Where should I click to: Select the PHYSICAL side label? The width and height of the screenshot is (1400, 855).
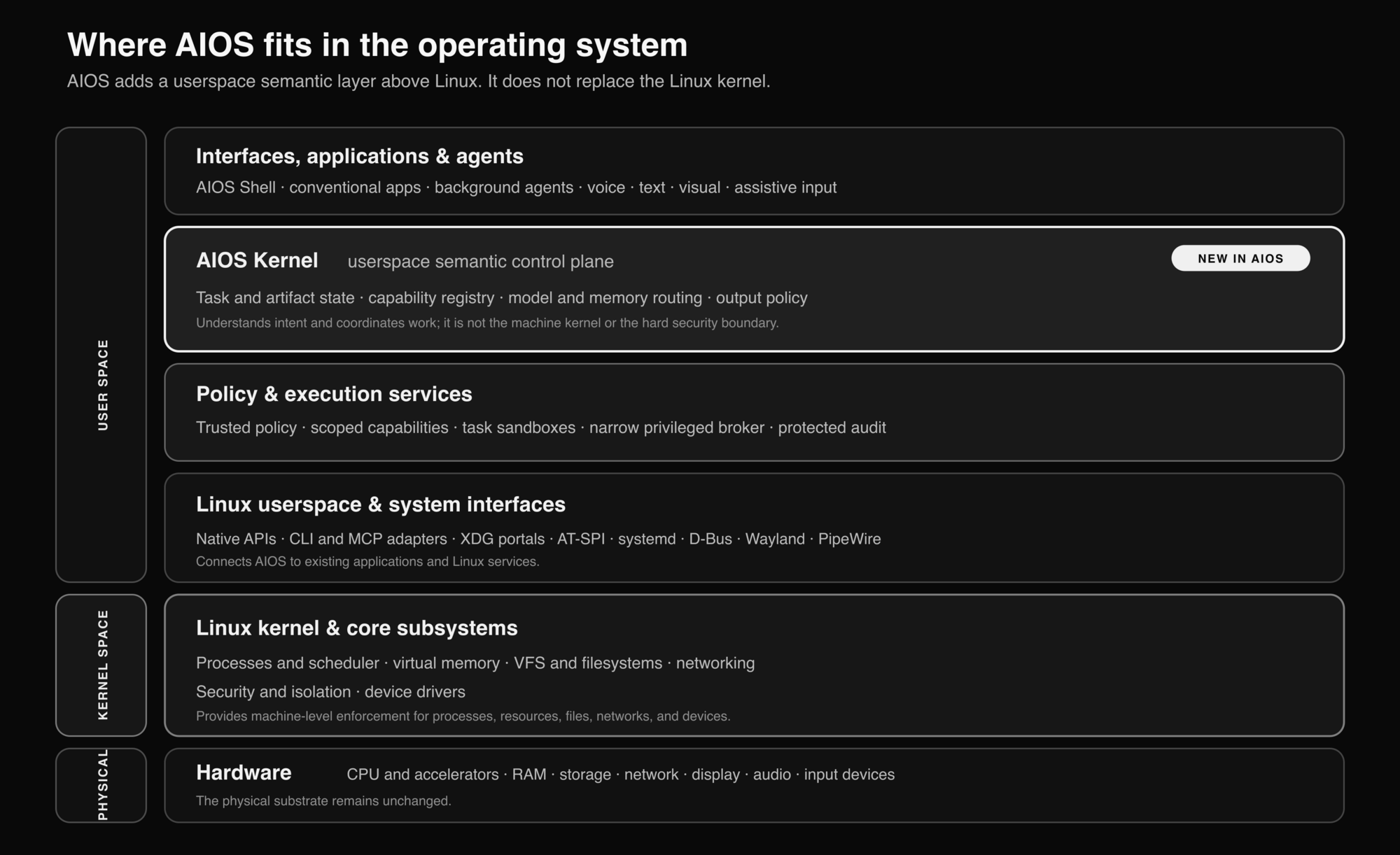103,784
